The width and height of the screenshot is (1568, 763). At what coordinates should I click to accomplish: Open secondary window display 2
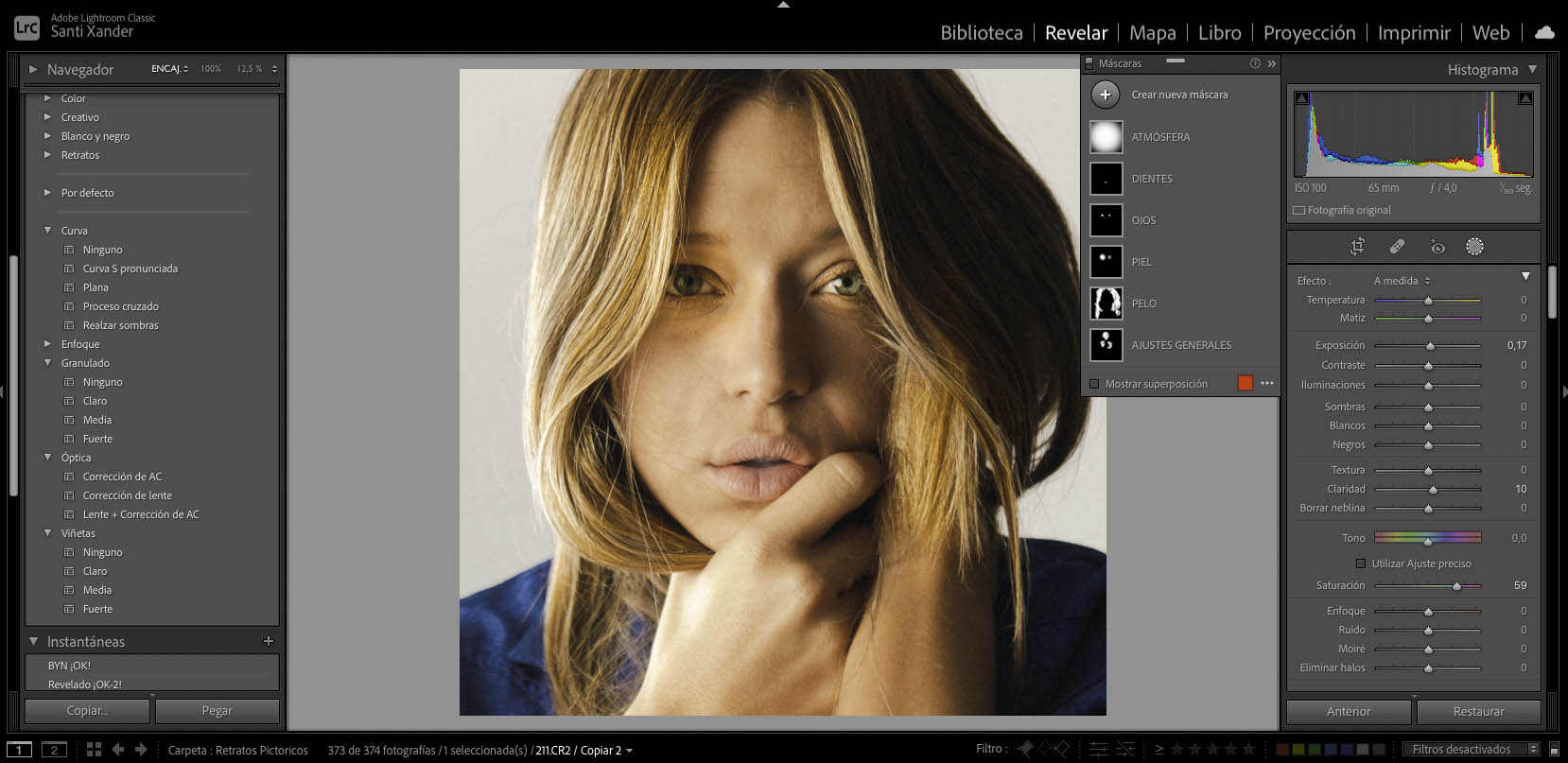[x=54, y=750]
